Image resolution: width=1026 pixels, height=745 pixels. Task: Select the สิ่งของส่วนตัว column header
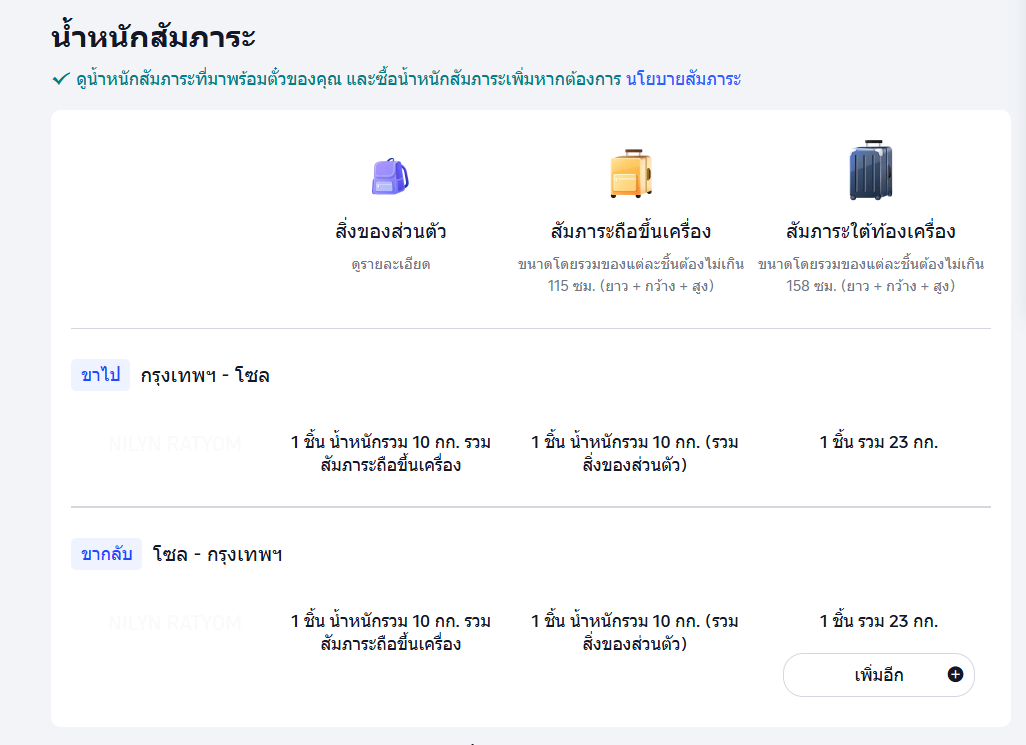pyautogui.click(x=389, y=228)
